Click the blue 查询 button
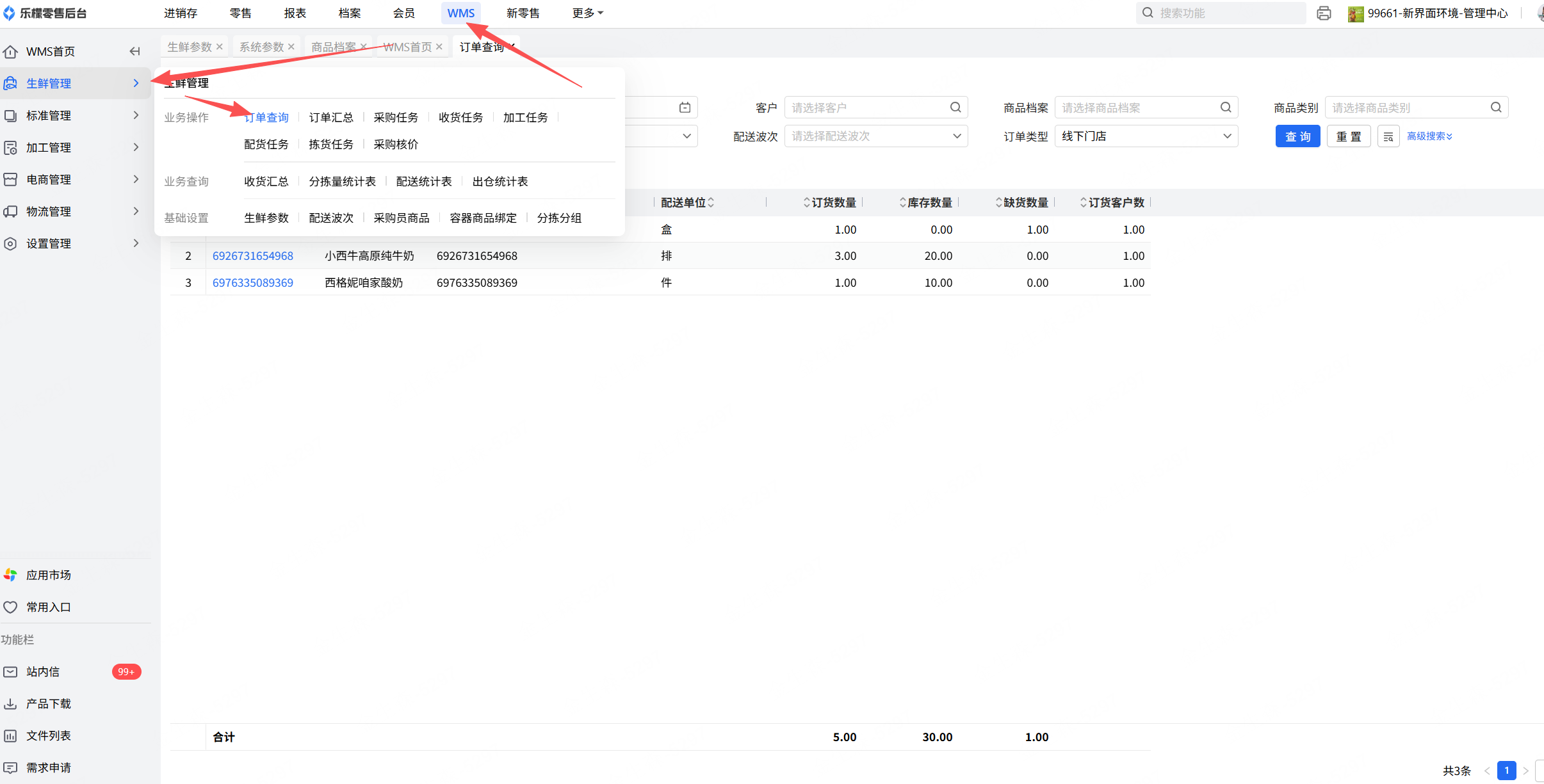Image resolution: width=1544 pixels, height=784 pixels. (x=1297, y=136)
